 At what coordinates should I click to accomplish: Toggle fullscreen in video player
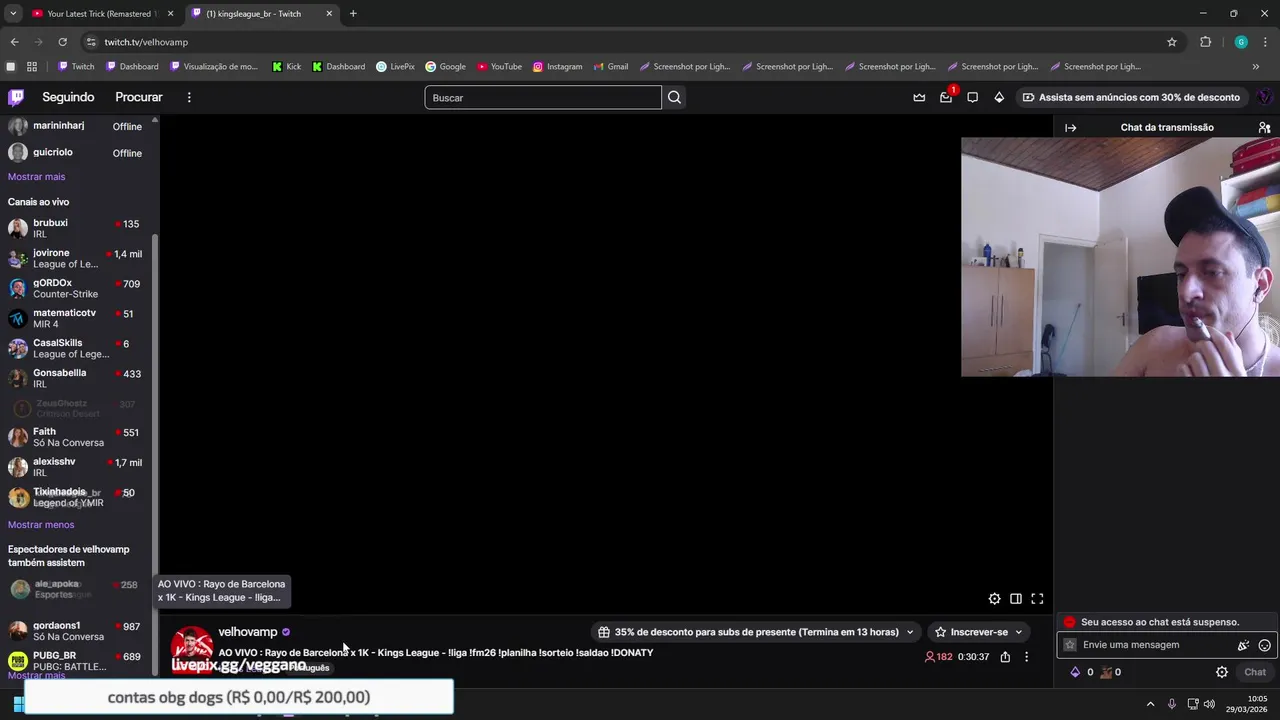1037,599
